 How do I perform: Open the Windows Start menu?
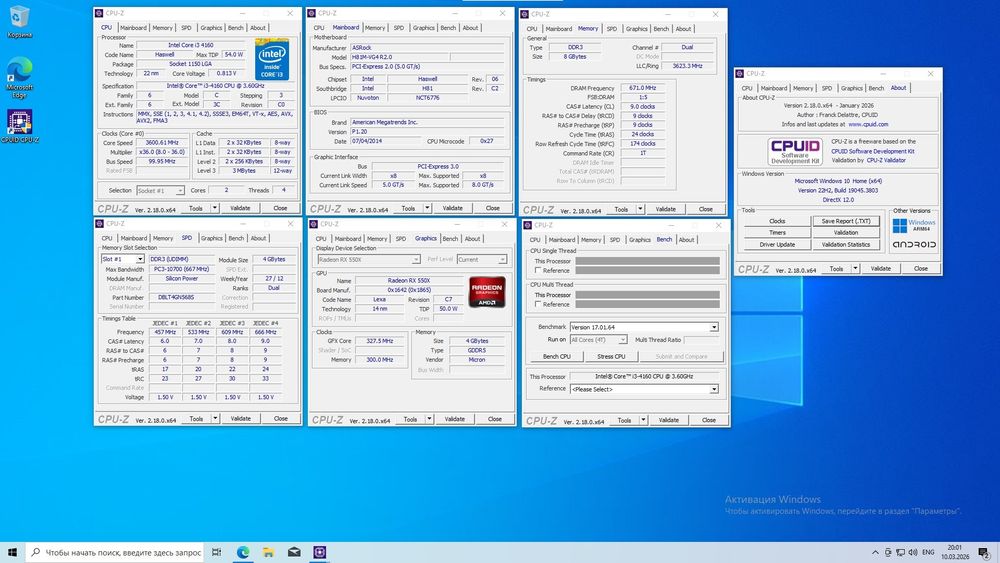click(12, 552)
